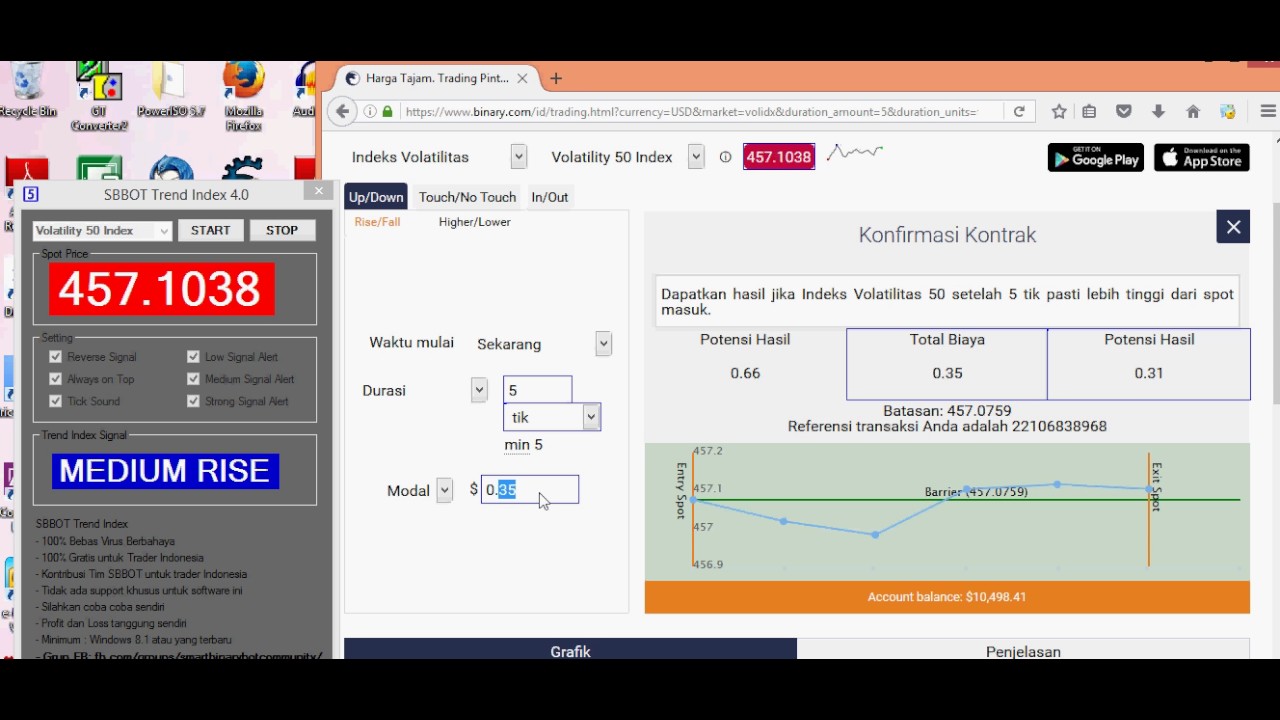This screenshot has height=720, width=1280.
Task: Toggle the Strong Signal Alert checkbox
Action: (193, 401)
